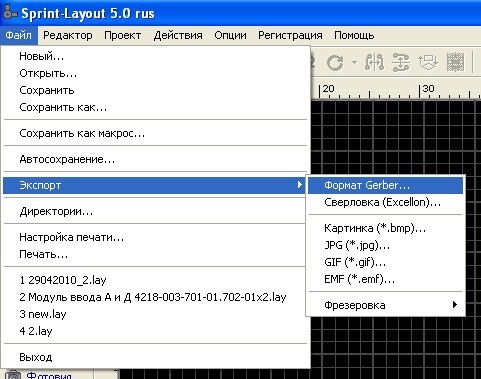The width and height of the screenshot is (481, 379).
Task: Click the rotate icon in the toolbar
Action: pos(335,62)
